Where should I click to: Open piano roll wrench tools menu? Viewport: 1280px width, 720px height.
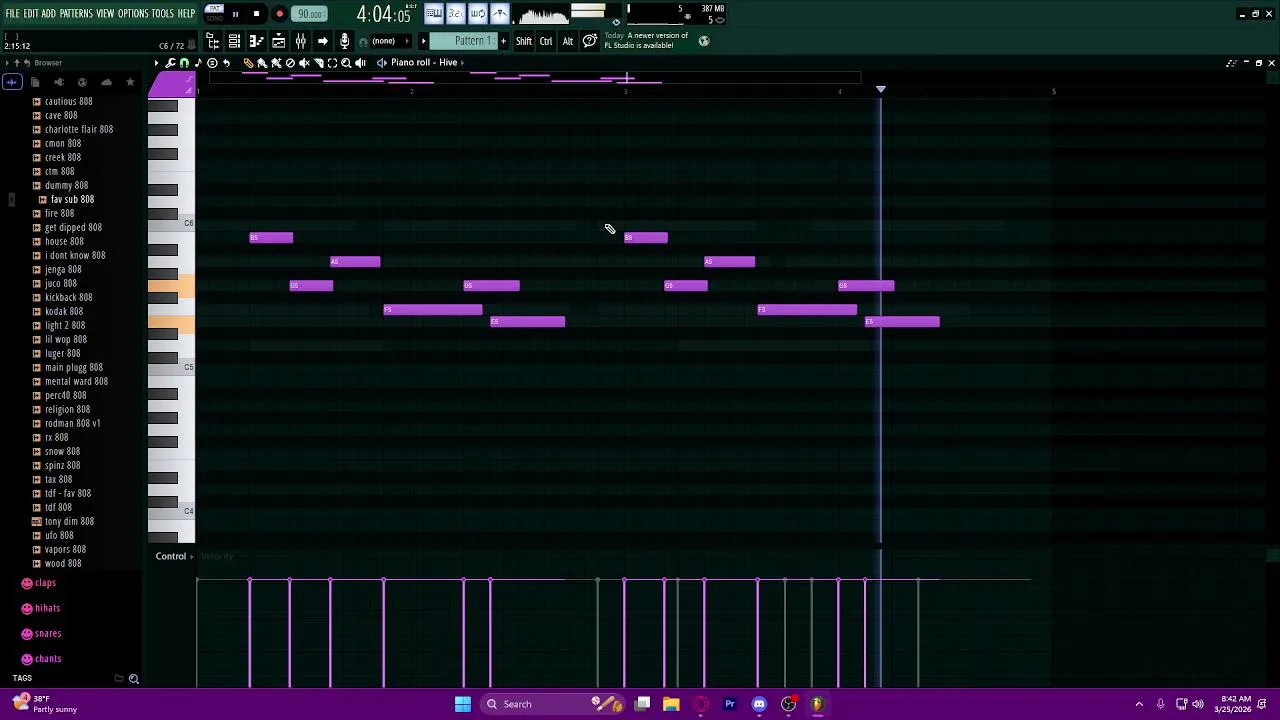(x=170, y=63)
